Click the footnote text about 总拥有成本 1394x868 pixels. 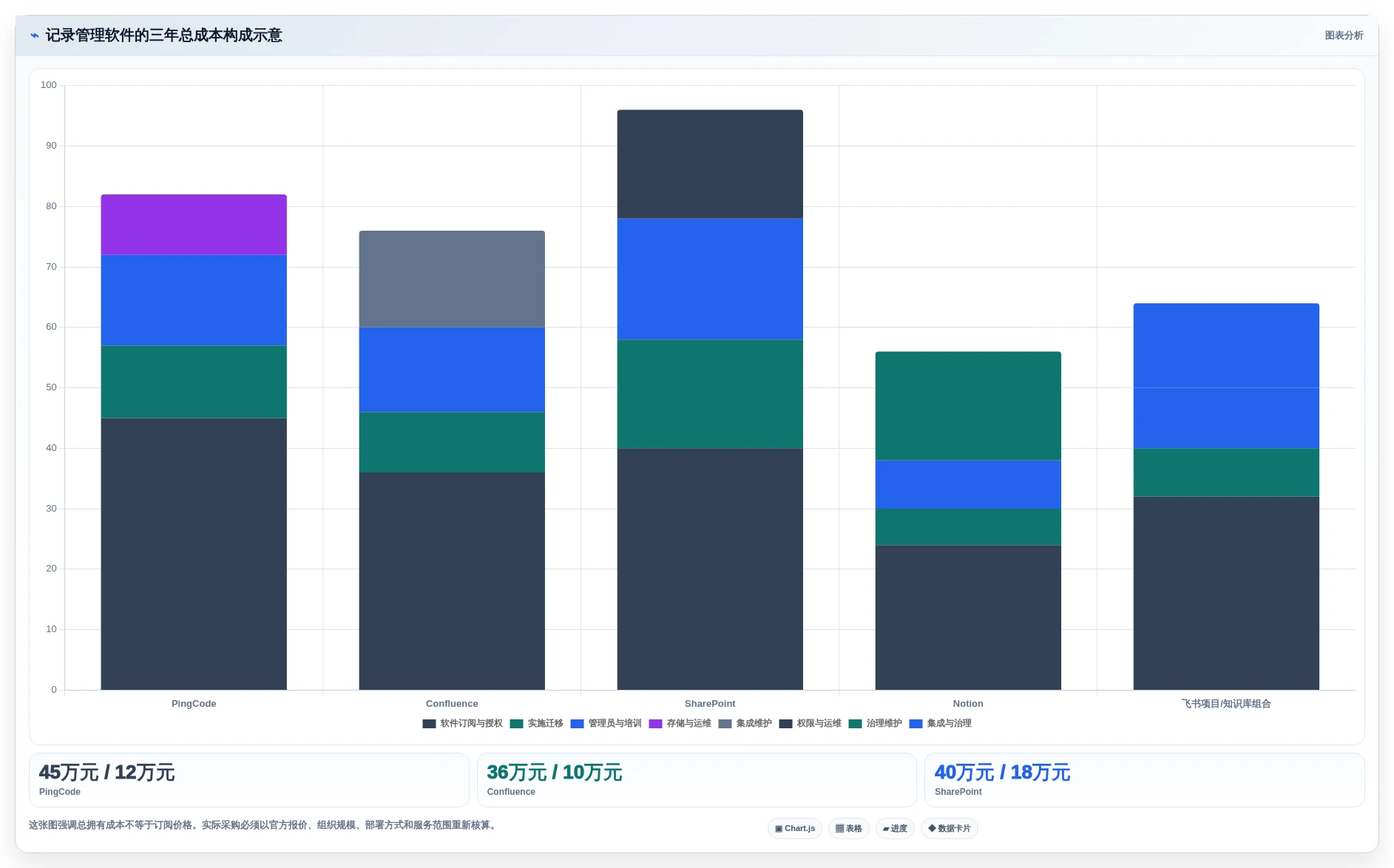[x=263, y=825]
